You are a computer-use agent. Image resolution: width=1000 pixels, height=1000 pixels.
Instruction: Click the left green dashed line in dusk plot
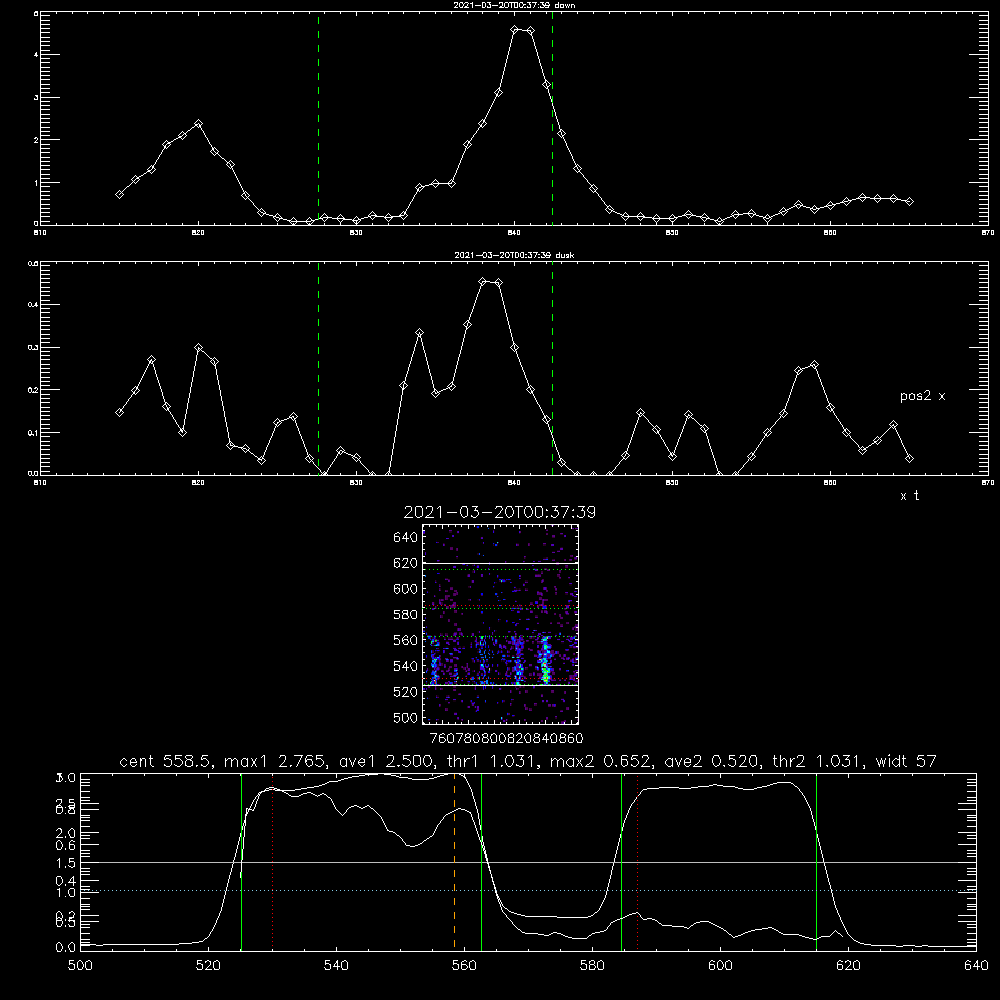(318, 368)
